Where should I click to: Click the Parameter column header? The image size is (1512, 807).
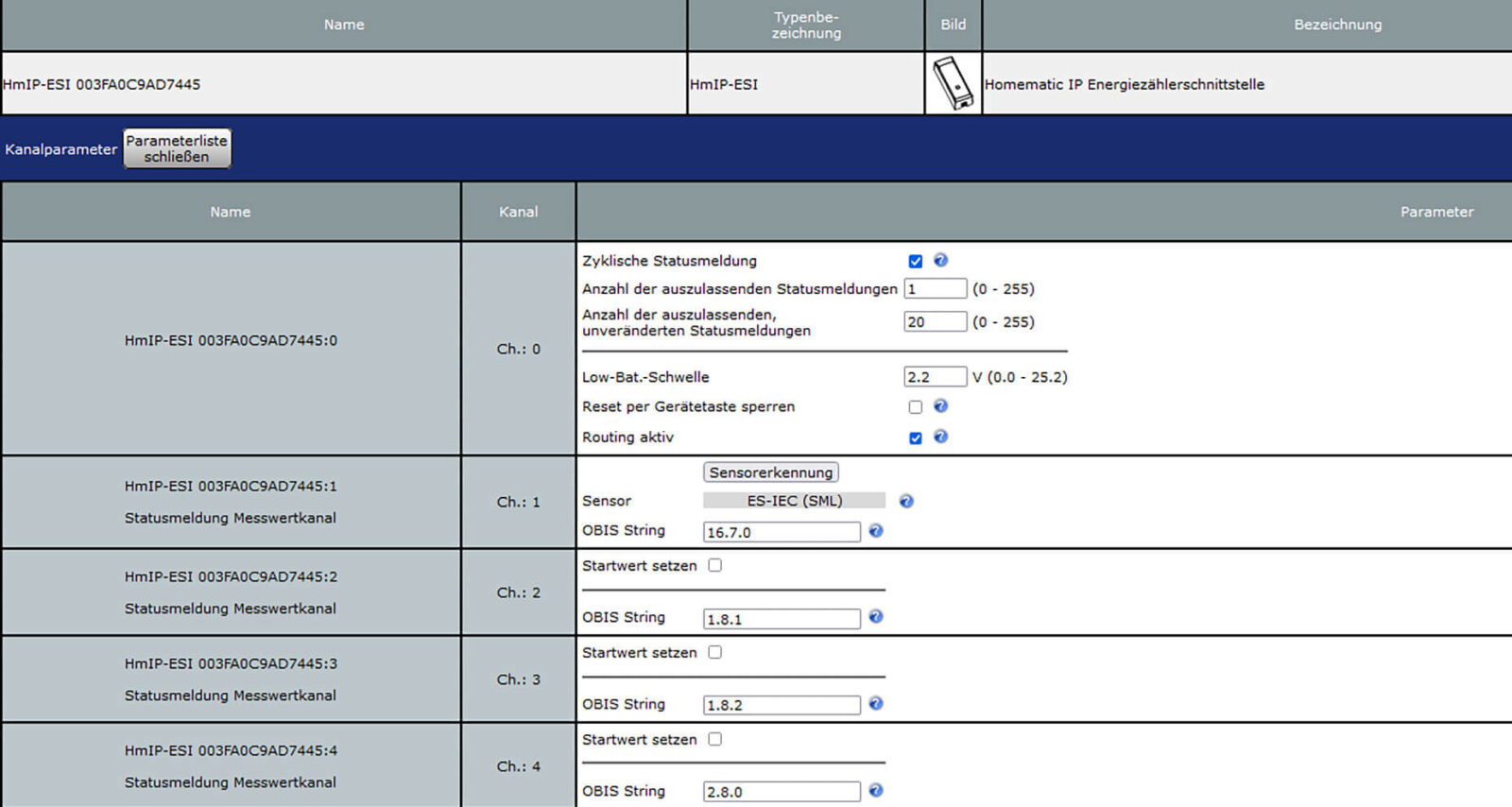(x=1436, y=212)
